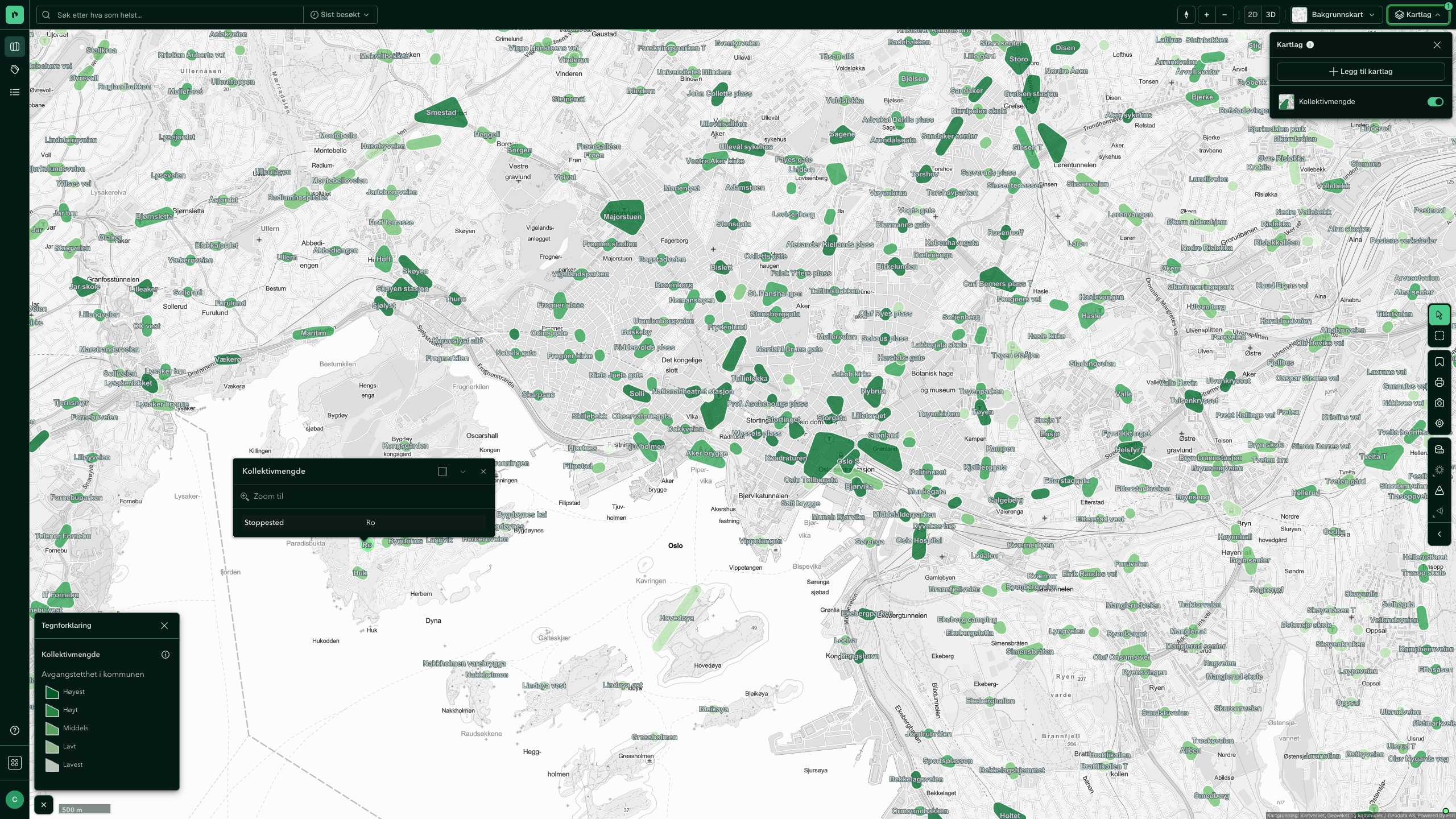Open the print map tool

[x=1440, y=382]
